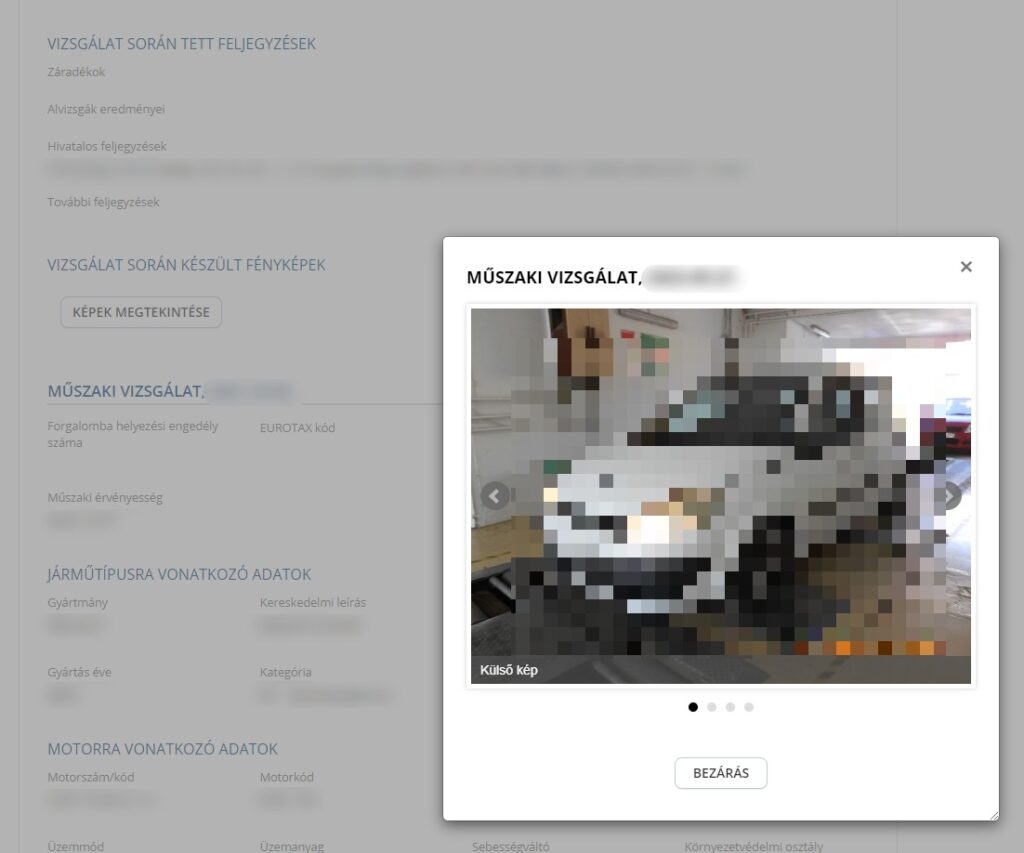Click the Forgalomba helyezési engedély száma label

[133, 434]
